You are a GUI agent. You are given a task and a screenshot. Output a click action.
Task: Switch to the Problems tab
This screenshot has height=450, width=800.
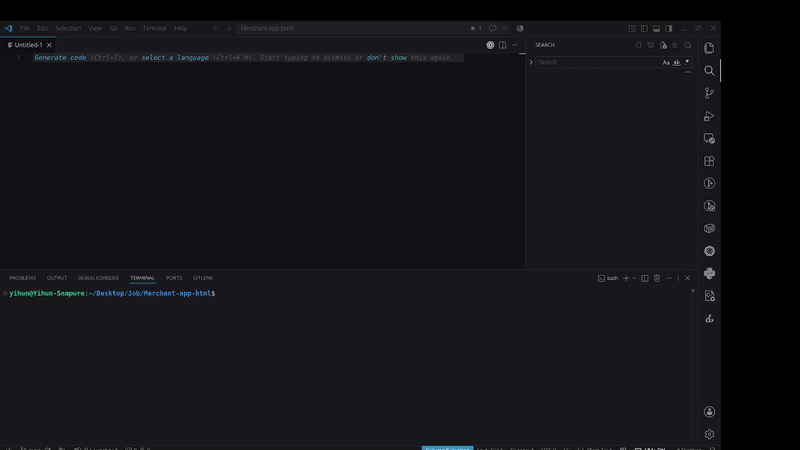pos(22,278)
